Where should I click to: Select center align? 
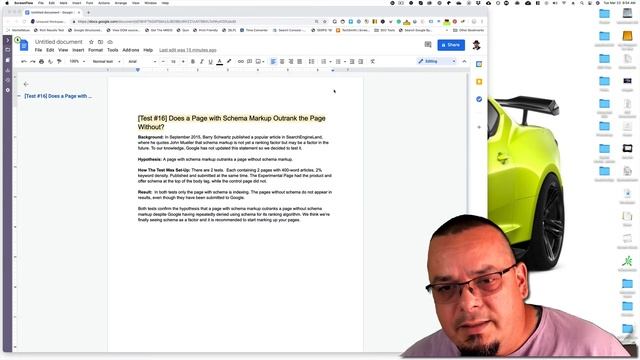point(282,61)
